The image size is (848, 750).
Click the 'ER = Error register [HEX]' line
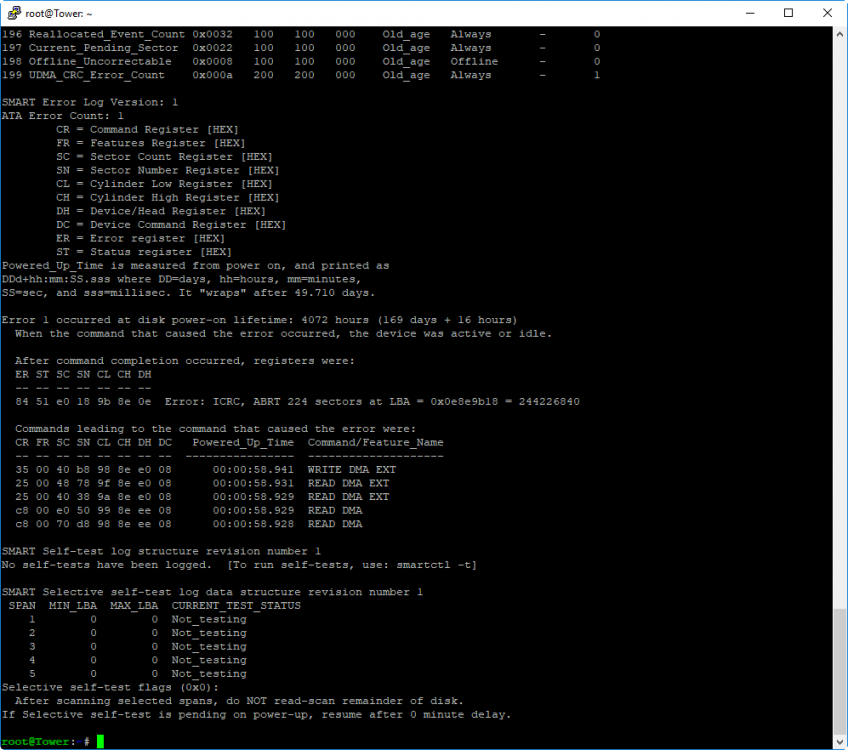click(x=141, y=238)
